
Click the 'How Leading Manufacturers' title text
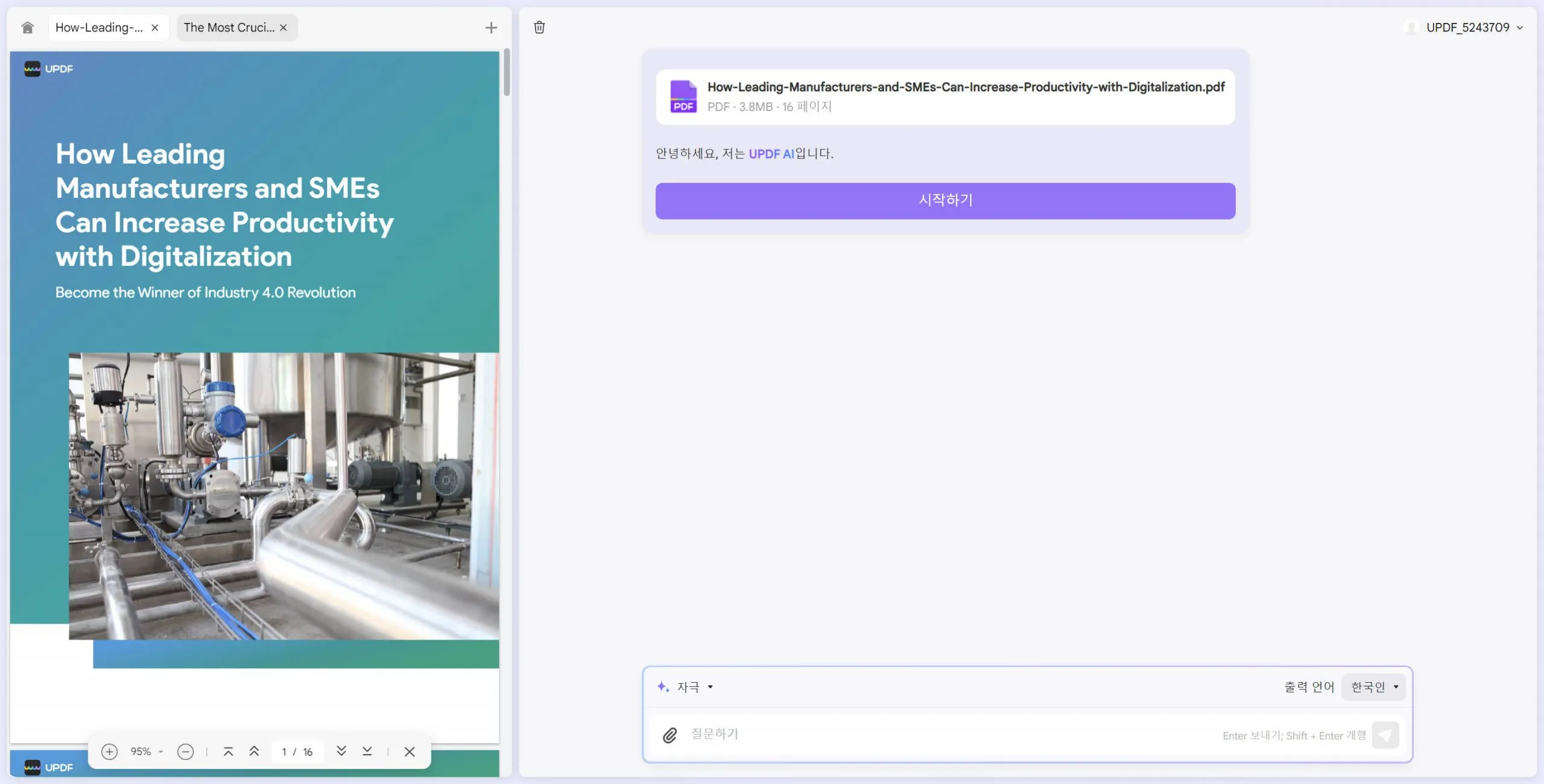[224, 205]
